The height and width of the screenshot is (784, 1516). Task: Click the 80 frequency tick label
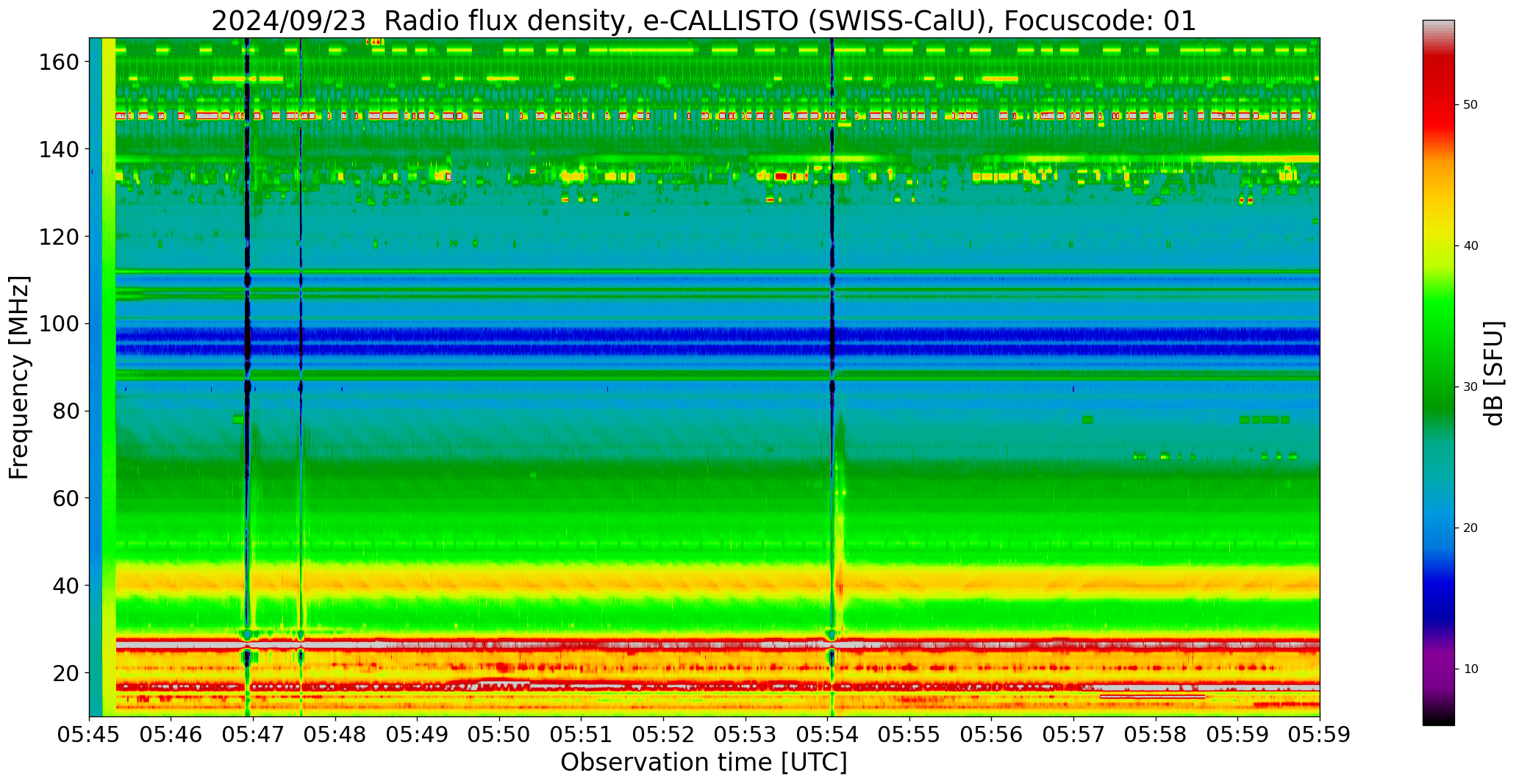point(66,411)
